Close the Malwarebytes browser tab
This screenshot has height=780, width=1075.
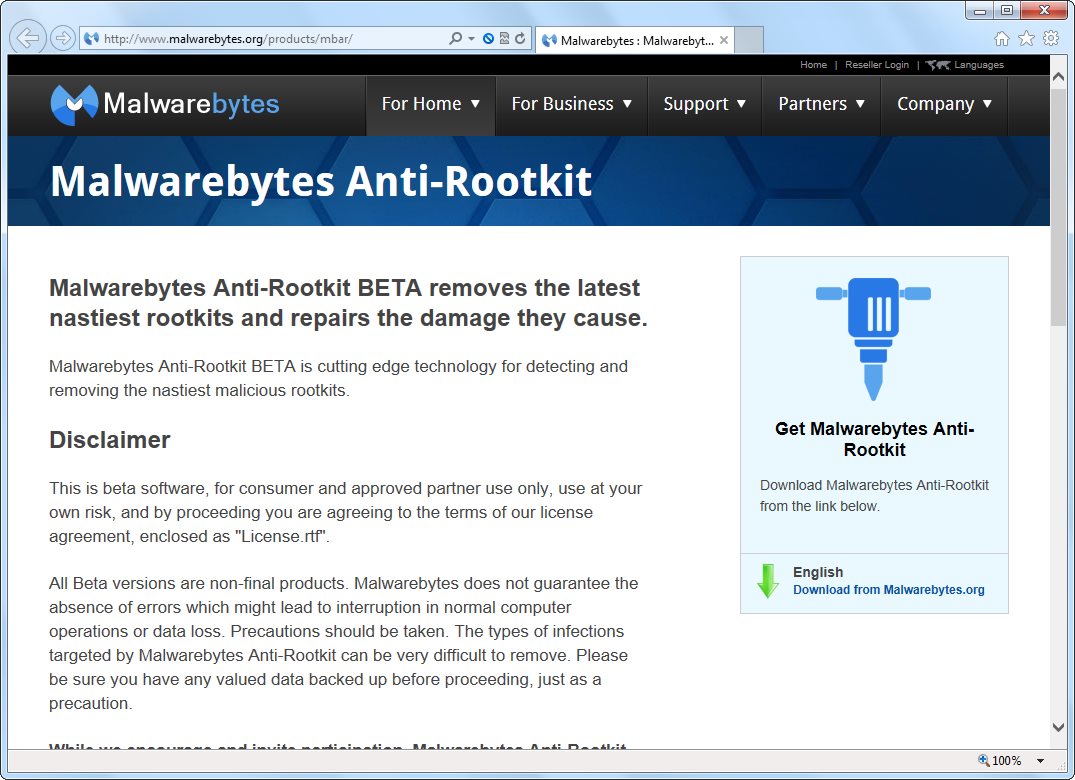(724, 40)
